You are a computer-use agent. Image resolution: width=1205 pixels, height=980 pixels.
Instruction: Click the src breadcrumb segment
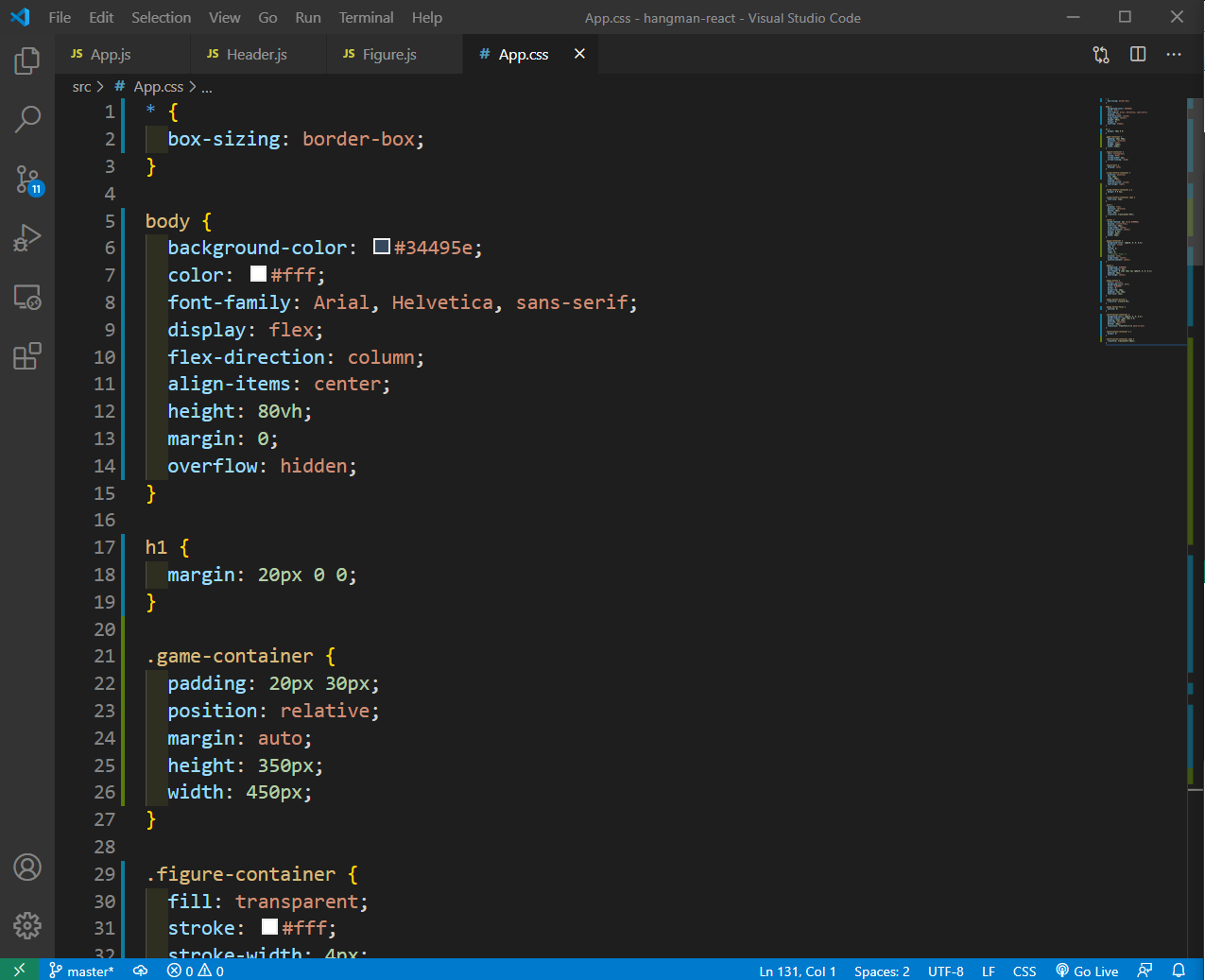coord(81,87)
